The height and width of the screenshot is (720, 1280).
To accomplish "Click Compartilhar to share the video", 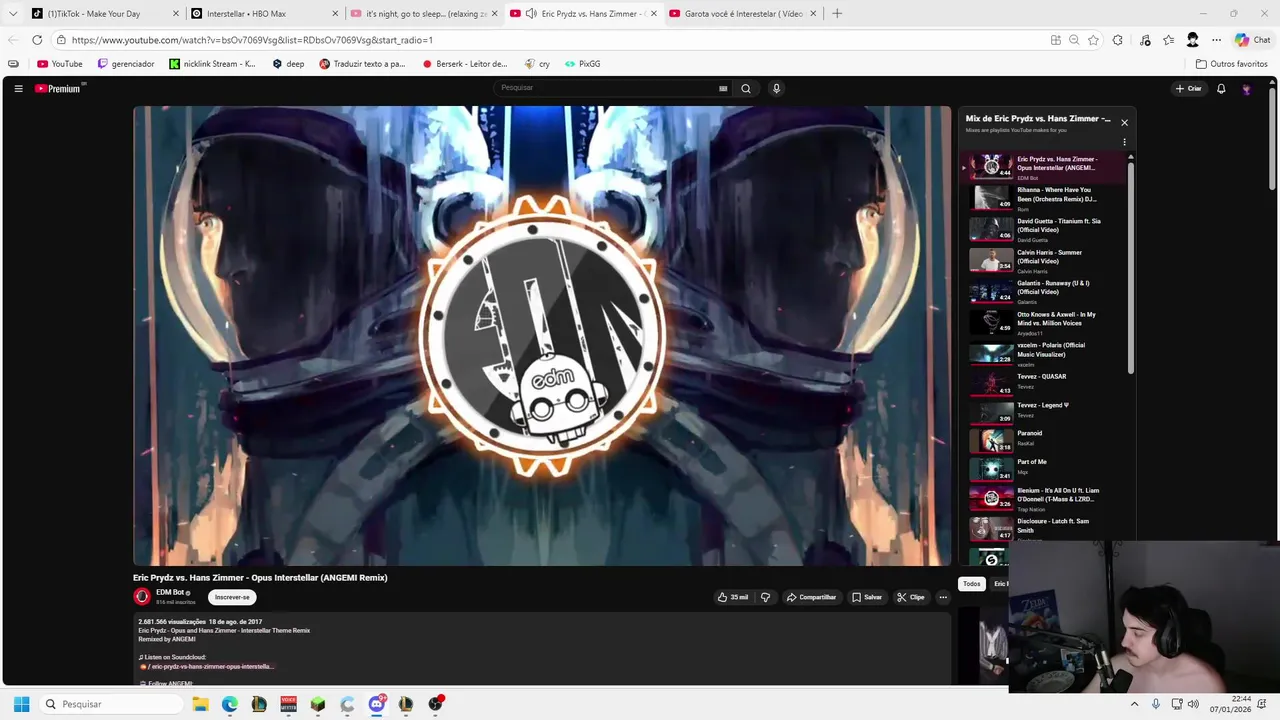I will pos(811,597).
